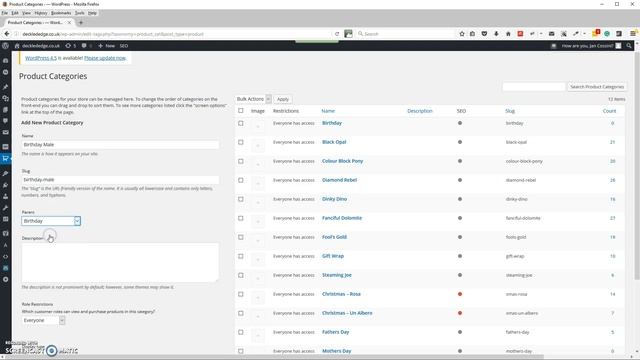Viewport: 640px width, 360px height.
Task: Check the Gift Wrap checkbox
Action: (x=241, y=256)
